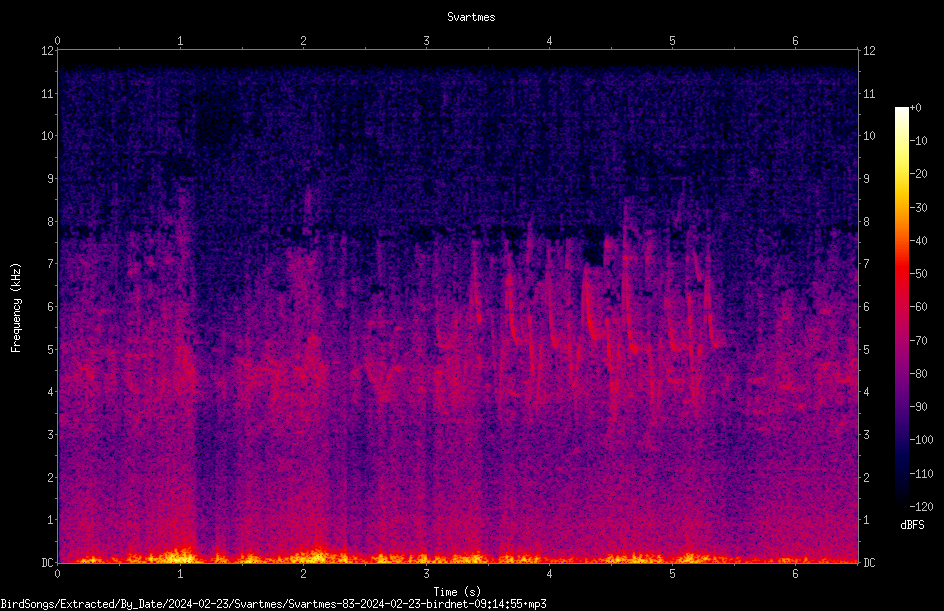The width and height of the screenshot is (944, 611).
Task: Click the file path text at bottom
Action: pyautogui.click(x=273, y=604)
